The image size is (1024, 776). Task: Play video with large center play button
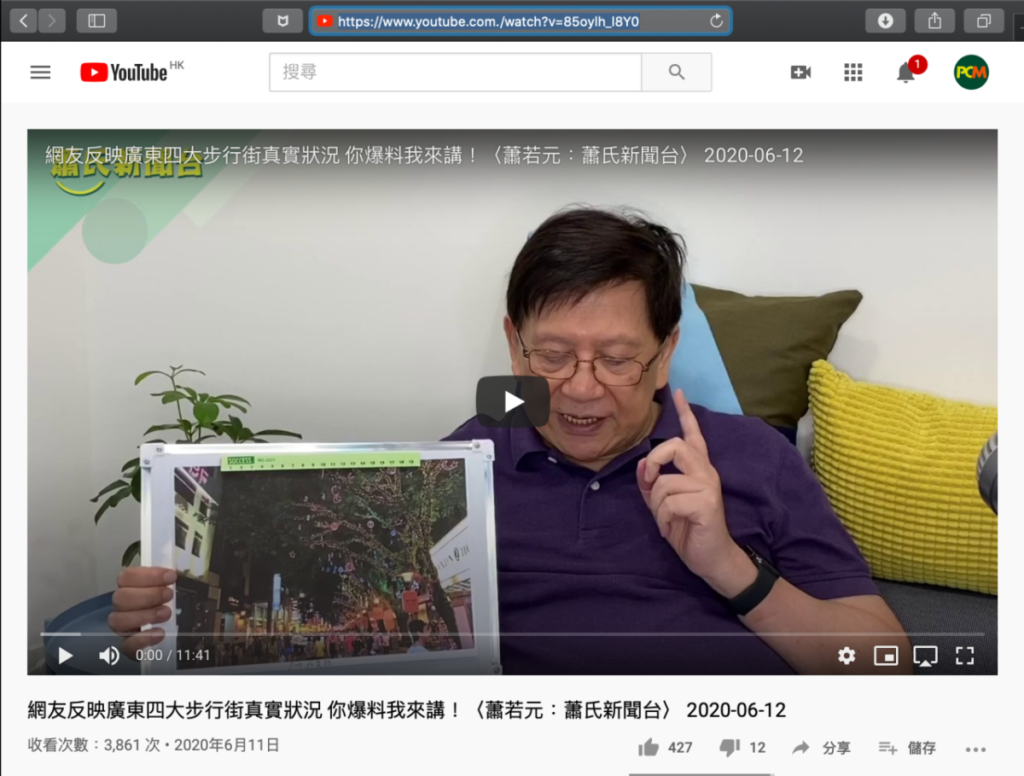point(513,401)
